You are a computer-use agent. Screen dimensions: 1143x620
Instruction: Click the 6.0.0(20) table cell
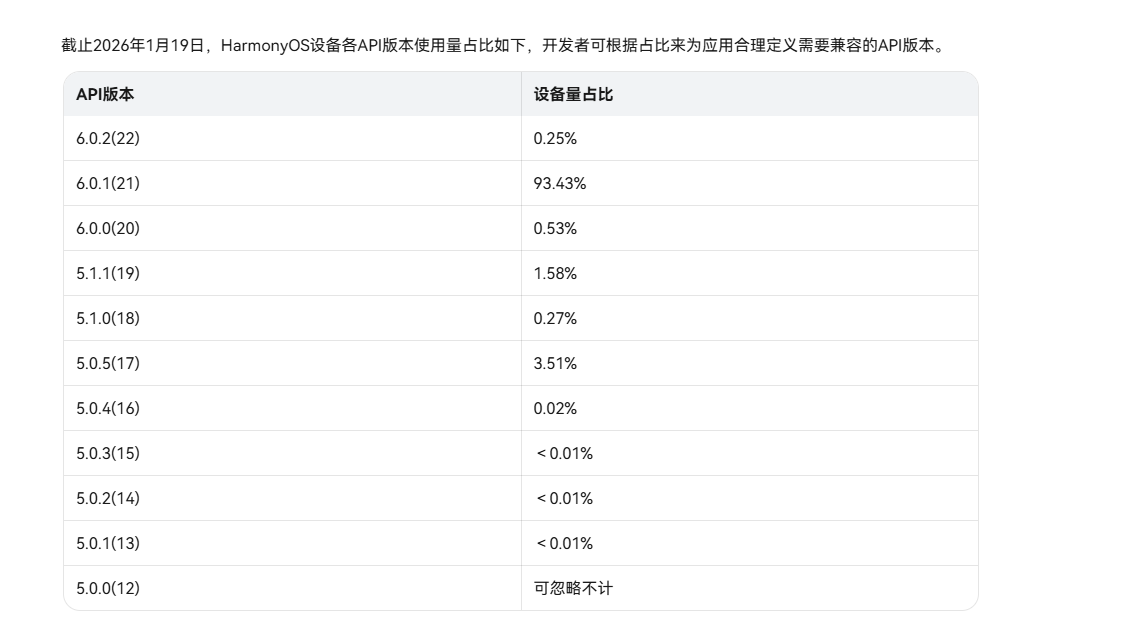pos(108,229)
